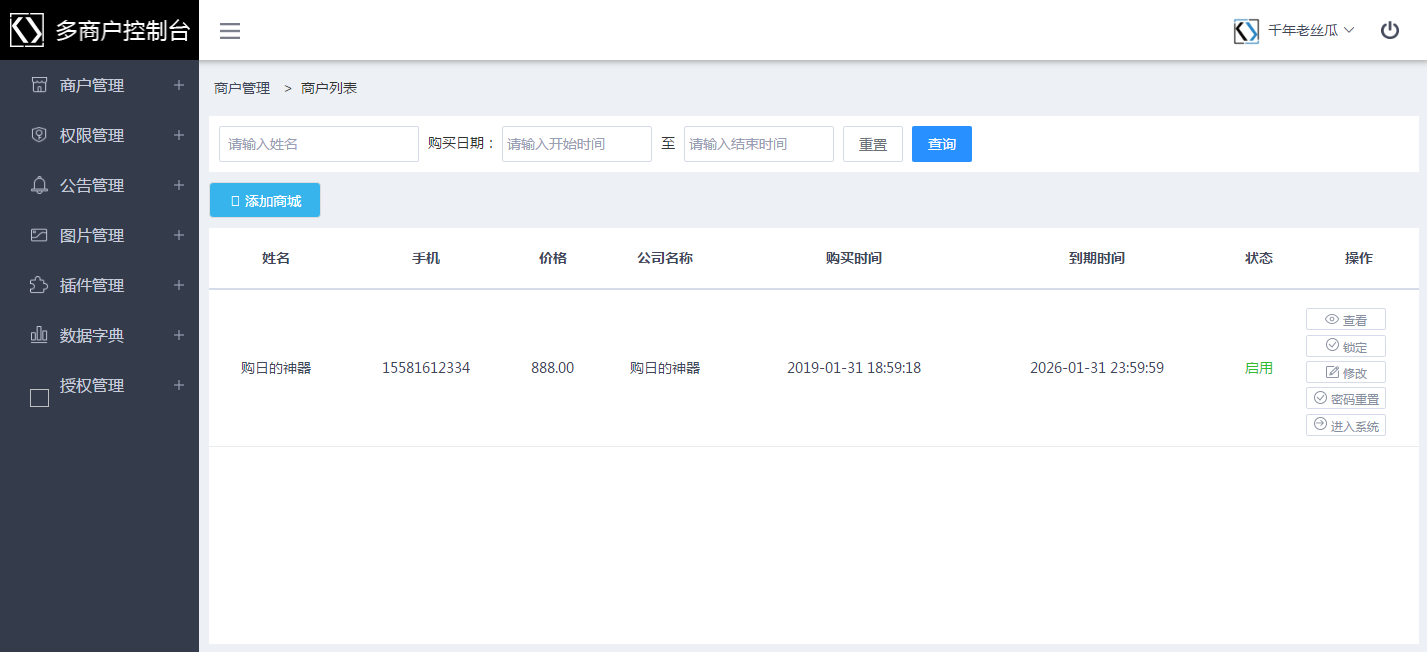Click the user avatar beside 千年老丝瓜

1246,31
